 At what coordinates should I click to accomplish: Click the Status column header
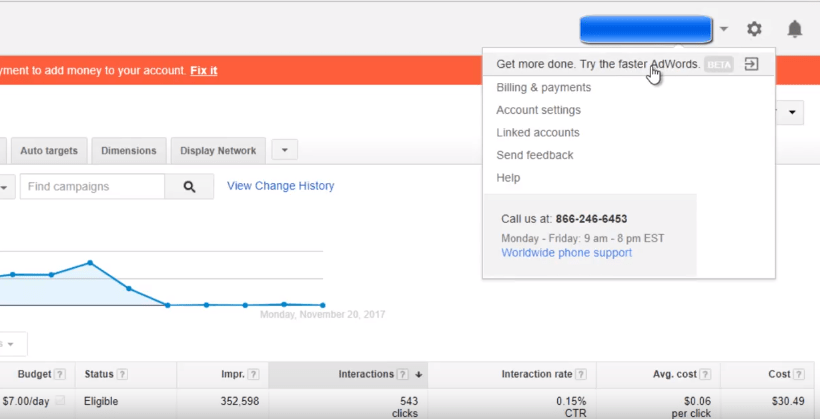[x=99, y=374]
